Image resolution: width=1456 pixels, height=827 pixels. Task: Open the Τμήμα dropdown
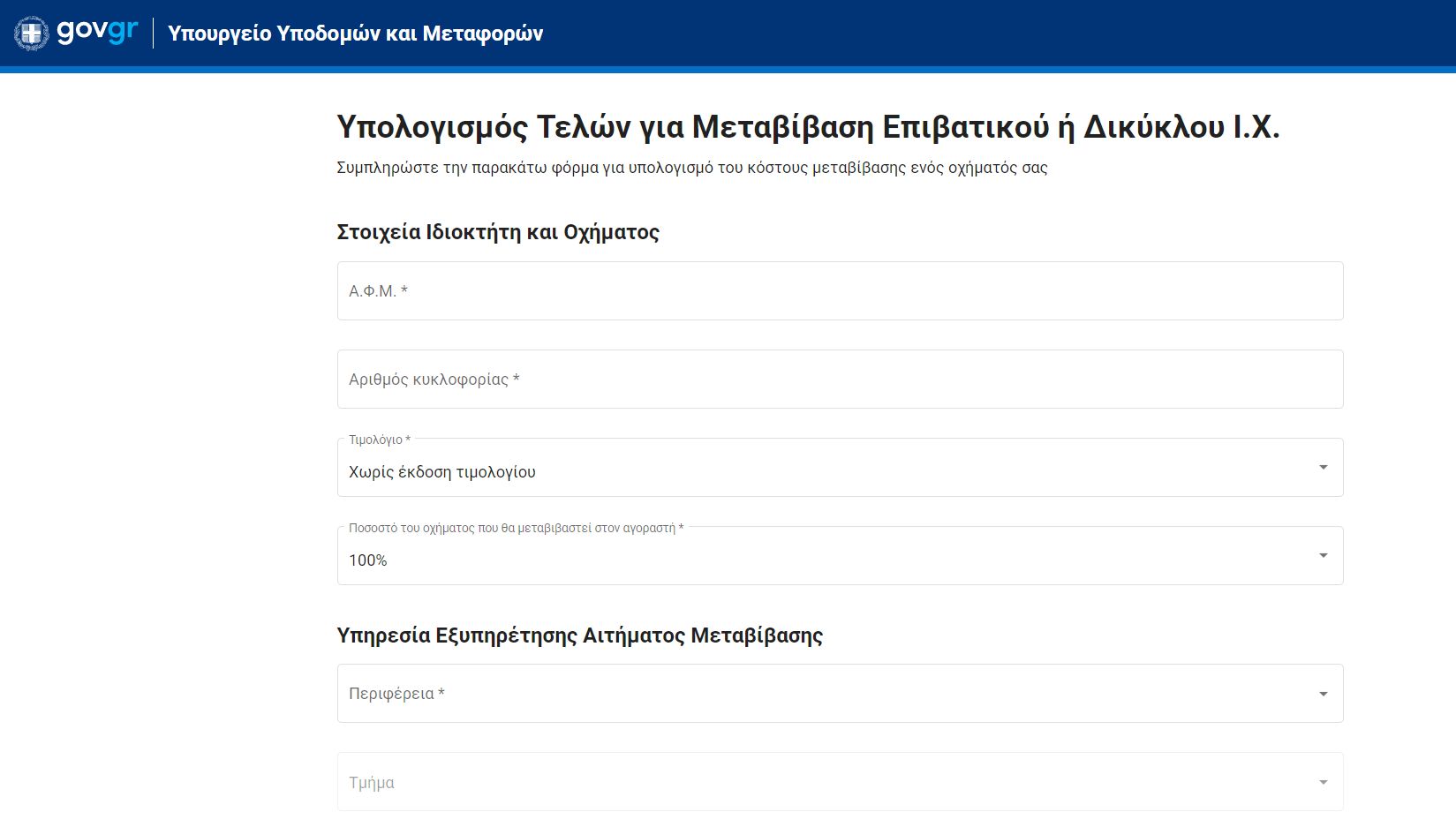840,782
